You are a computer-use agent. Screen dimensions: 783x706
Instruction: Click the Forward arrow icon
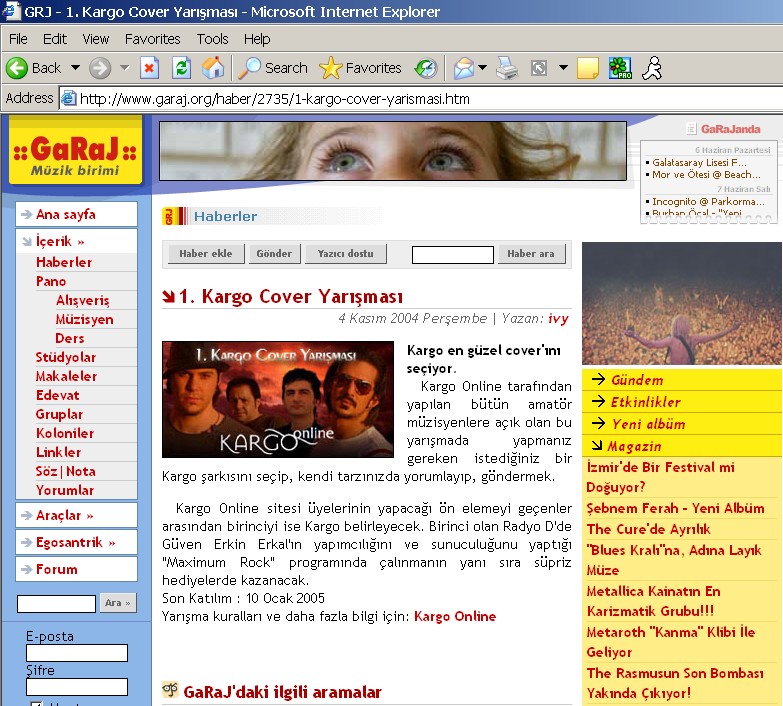point(99,68)
